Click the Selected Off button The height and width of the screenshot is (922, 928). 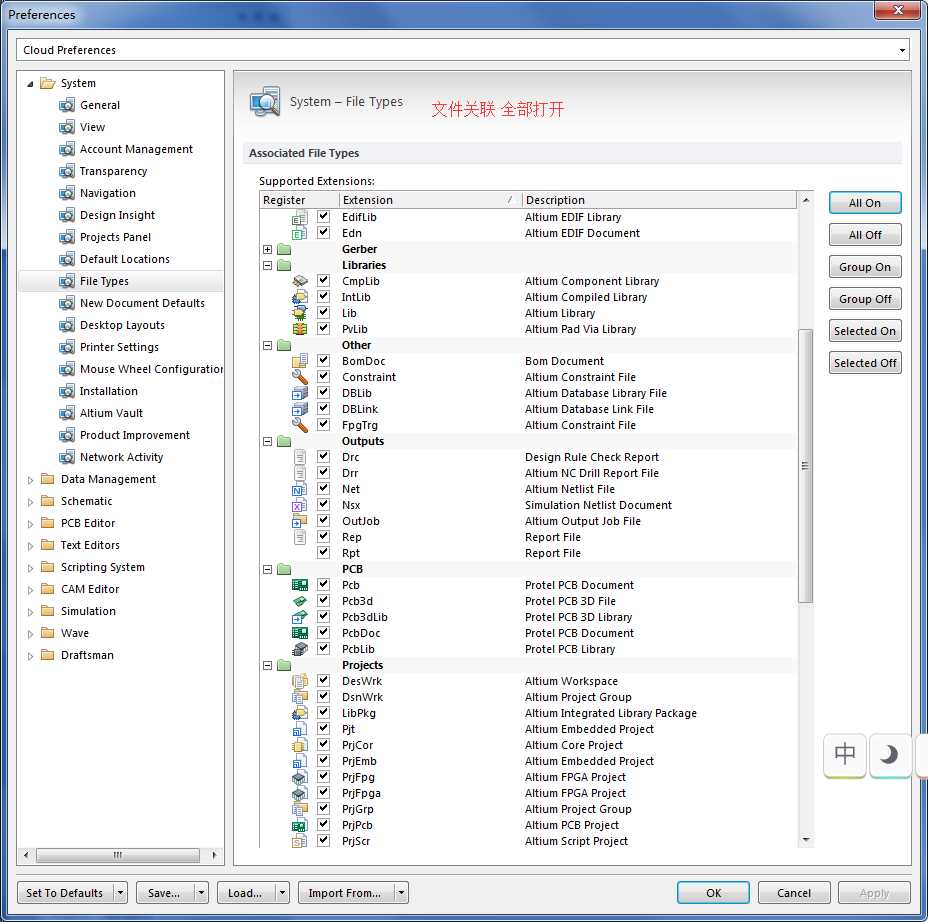click(x=865, y=363)
